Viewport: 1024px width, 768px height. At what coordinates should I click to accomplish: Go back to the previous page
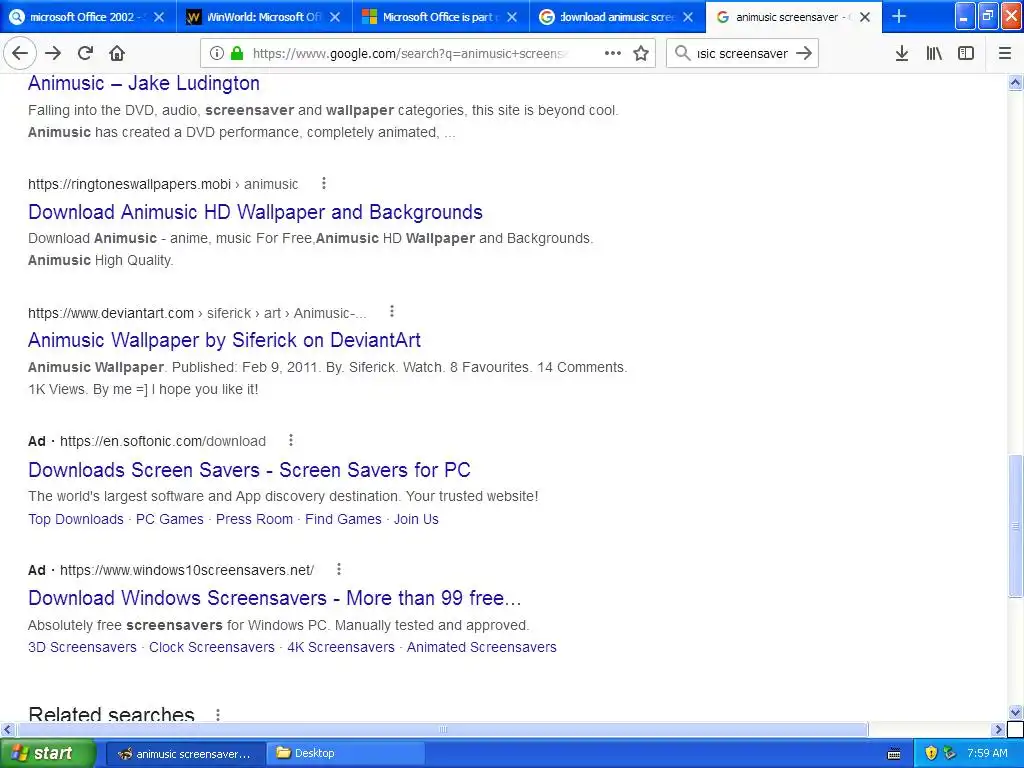(20, 54)
